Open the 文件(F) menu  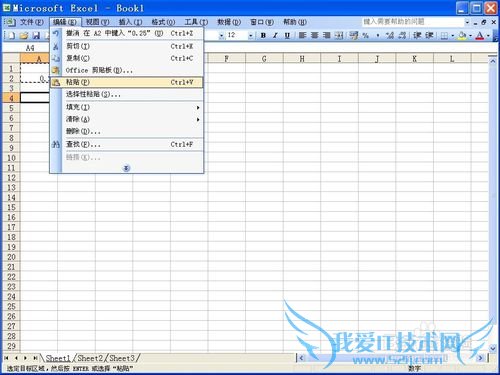31,22
